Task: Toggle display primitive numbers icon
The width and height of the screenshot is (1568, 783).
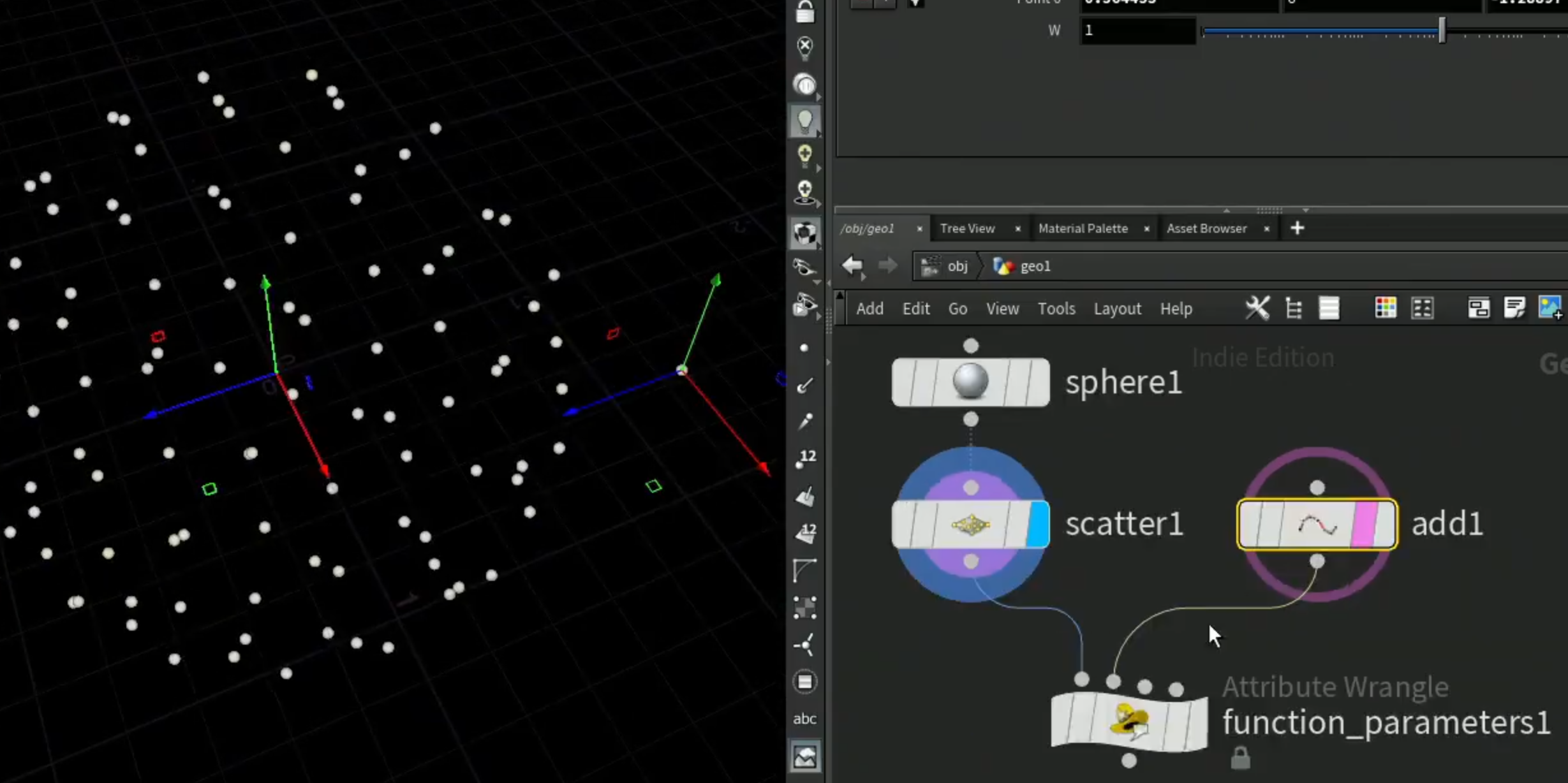Action: click(805, 533)
